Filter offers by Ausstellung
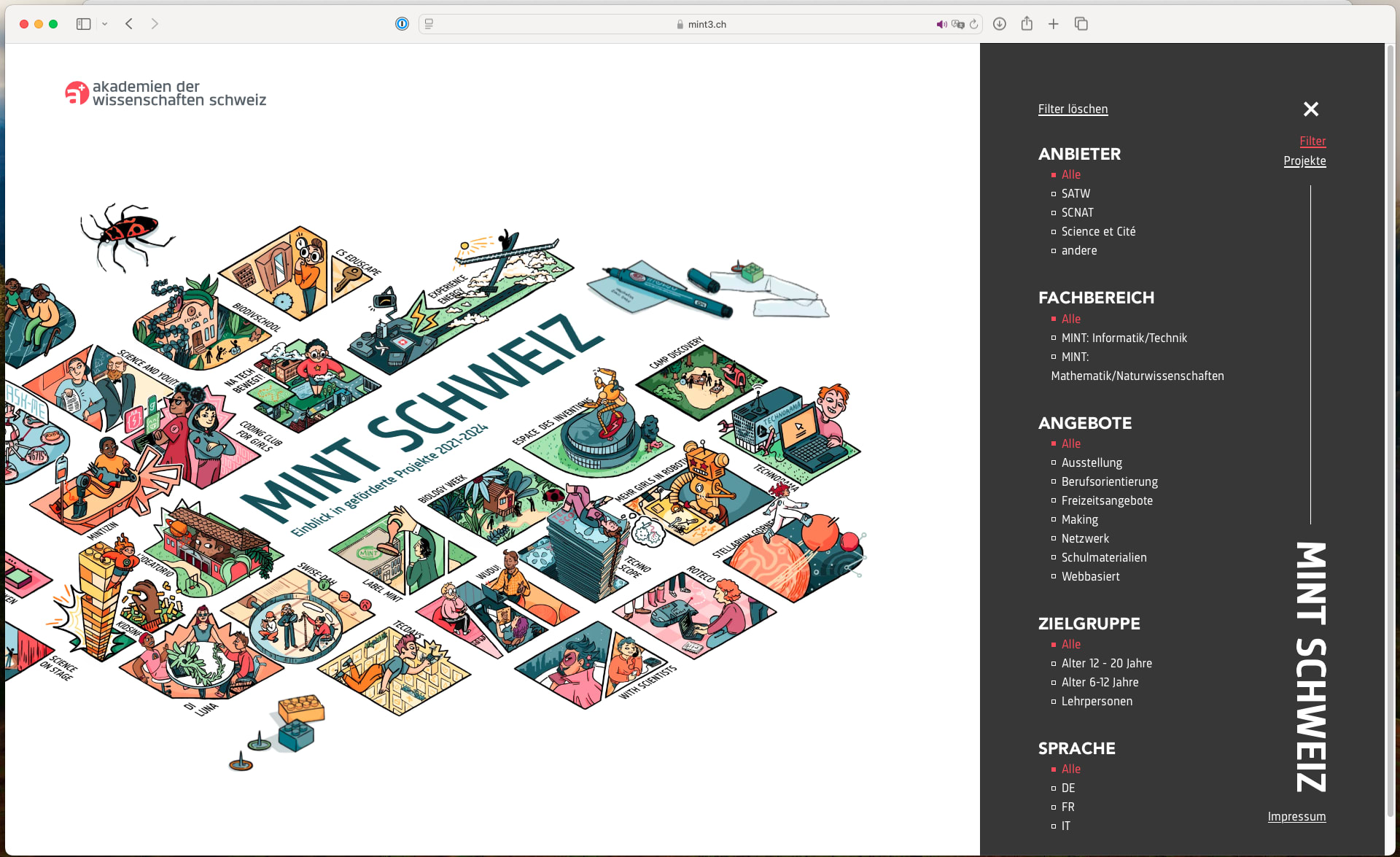The image size is (1400, 857). 1092,462
